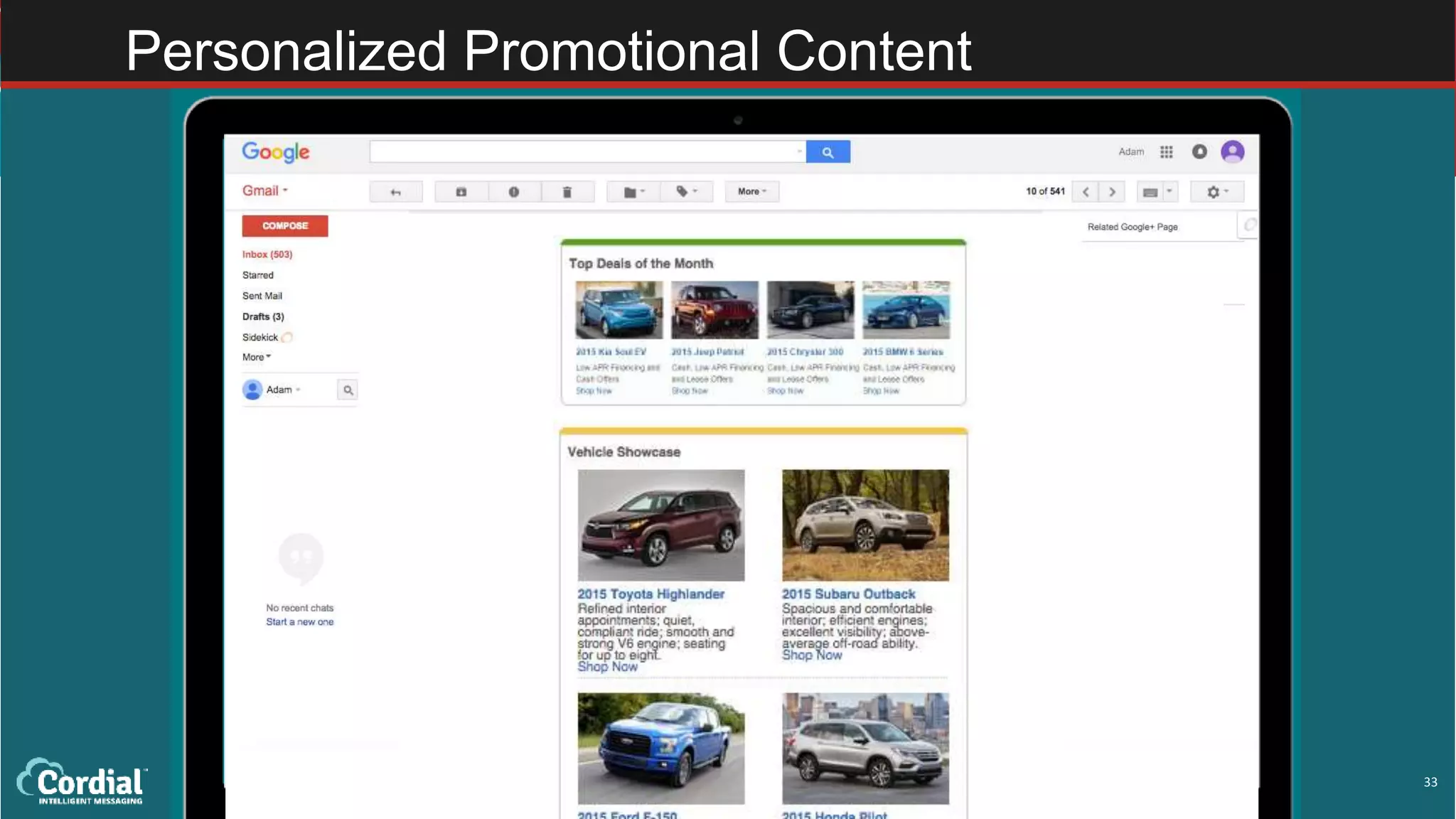Open the Google apps grid icon
Screen dimensions: 1456x819
(1167, 152)
